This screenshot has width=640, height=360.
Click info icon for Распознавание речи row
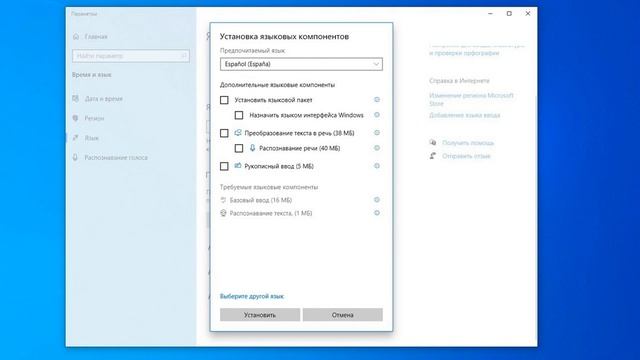point(377,148)
